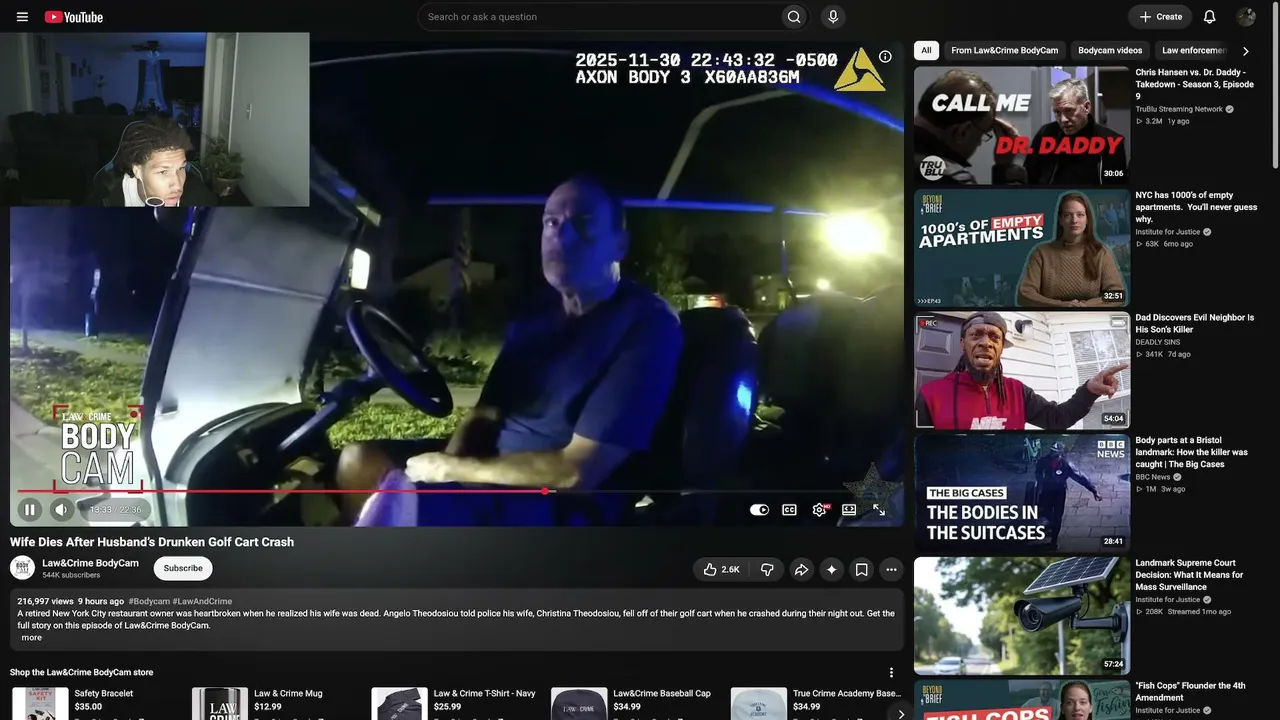This screenshot has width=1280, height=720.
Task: Toggle the autoplay switch
Action: tap(759, 510)
